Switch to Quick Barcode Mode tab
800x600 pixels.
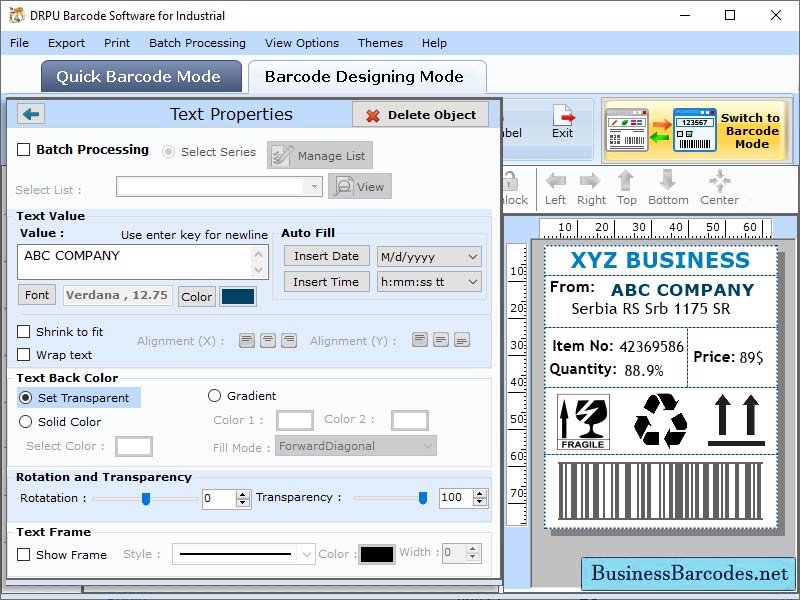140,76
